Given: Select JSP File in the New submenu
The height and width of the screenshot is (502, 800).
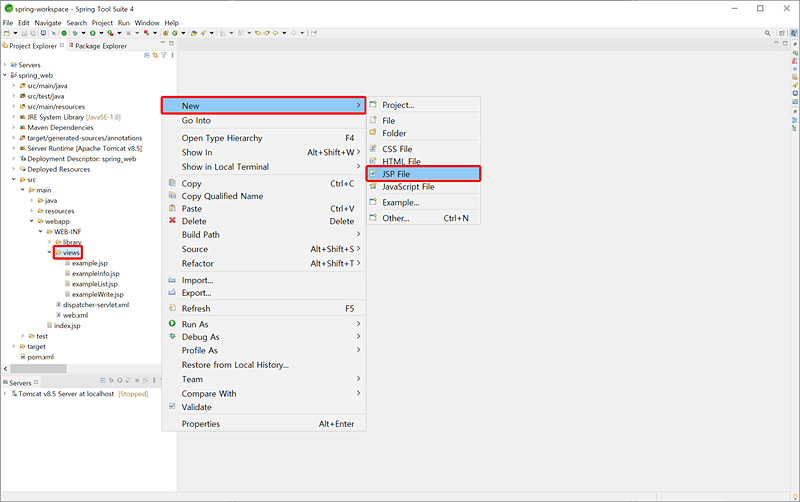Looking at the screenshot, I should click(423, 174).
